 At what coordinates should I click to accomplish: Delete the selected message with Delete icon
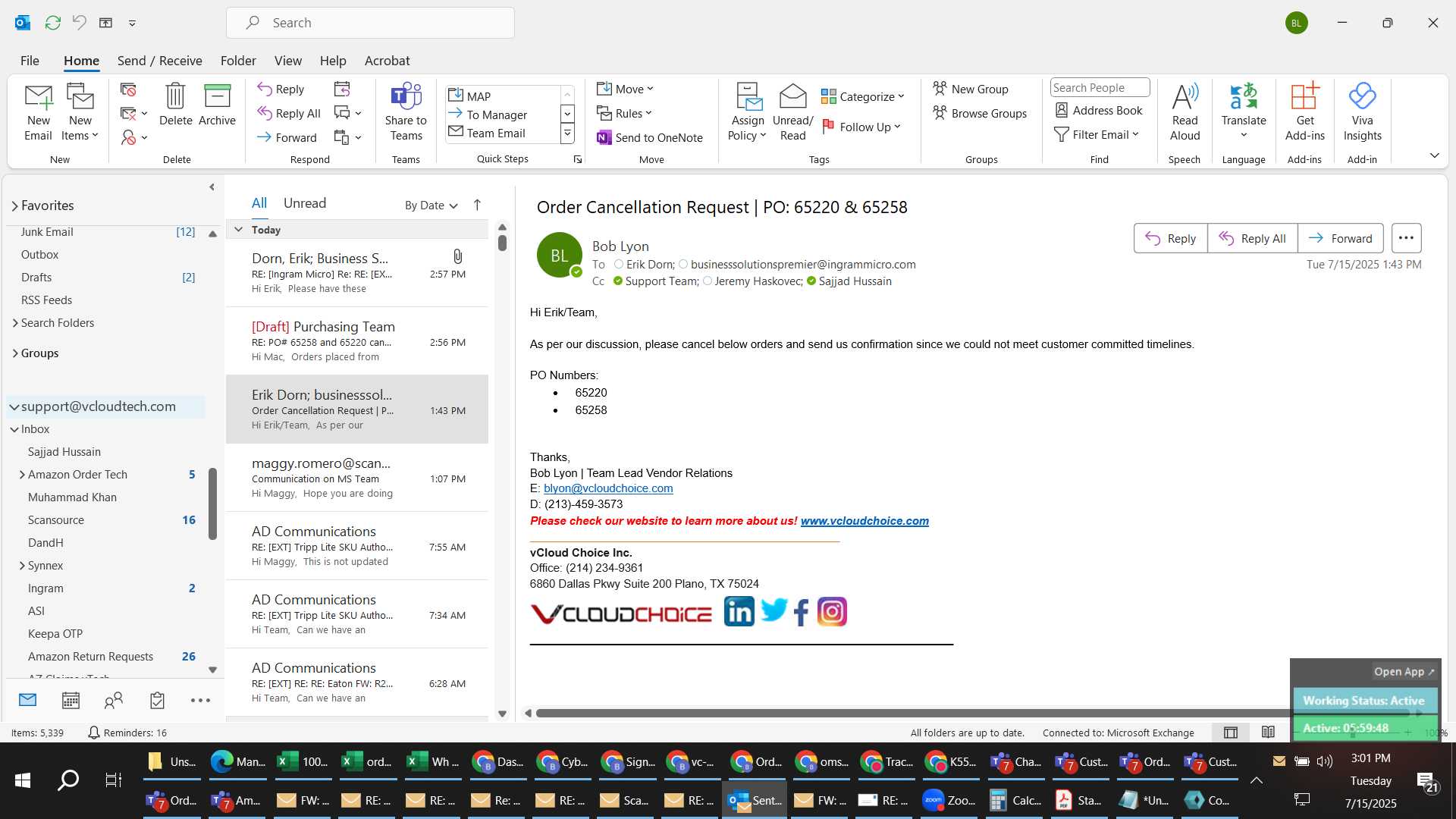[175, 105]
